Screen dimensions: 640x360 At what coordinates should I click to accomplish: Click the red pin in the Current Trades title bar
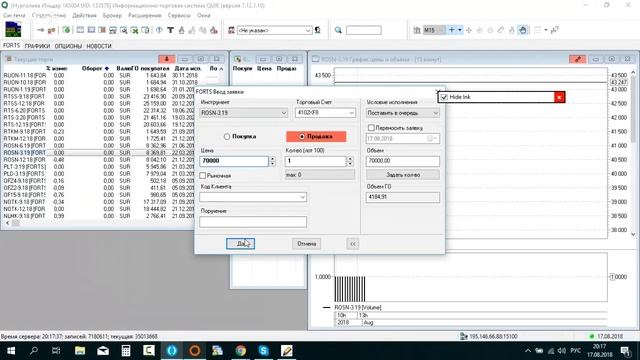coord(167,59)
